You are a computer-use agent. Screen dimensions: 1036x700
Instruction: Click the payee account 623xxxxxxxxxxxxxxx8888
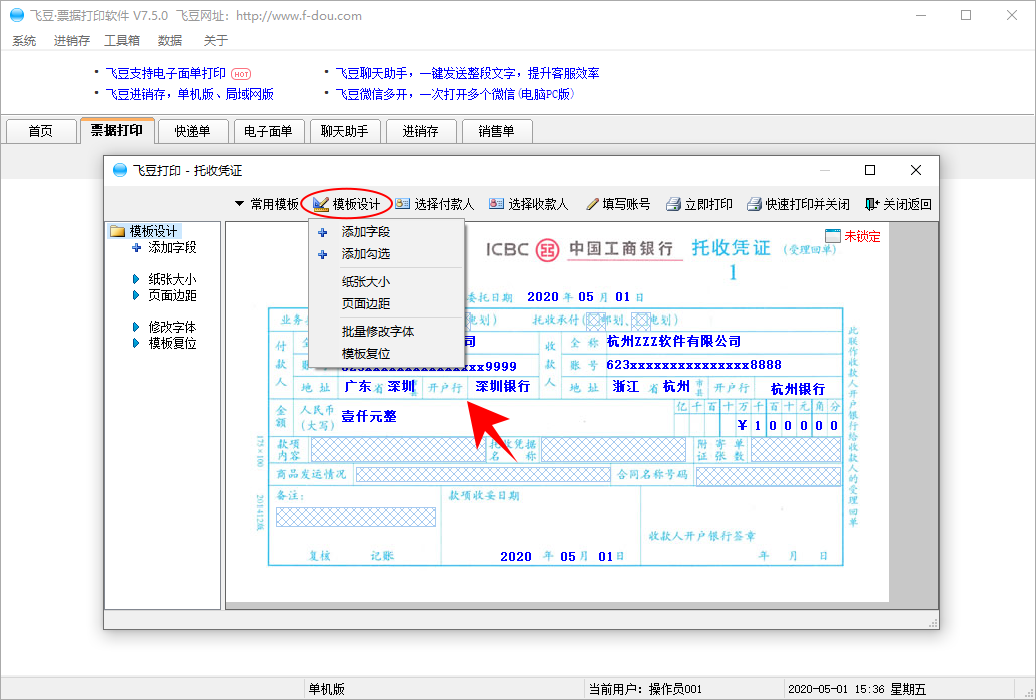point(694,365)
